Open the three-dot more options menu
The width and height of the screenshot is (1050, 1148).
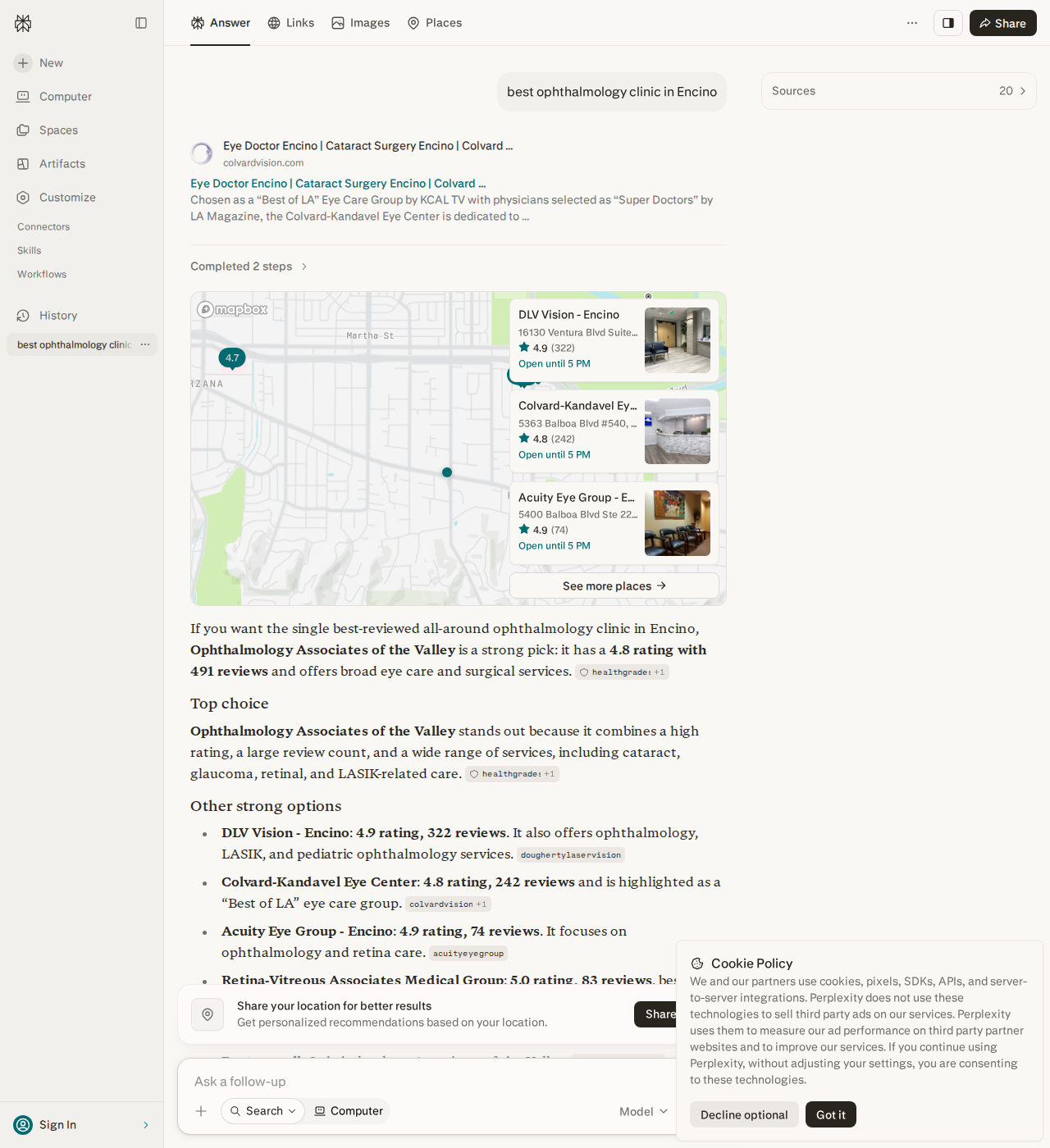(912, 23)
